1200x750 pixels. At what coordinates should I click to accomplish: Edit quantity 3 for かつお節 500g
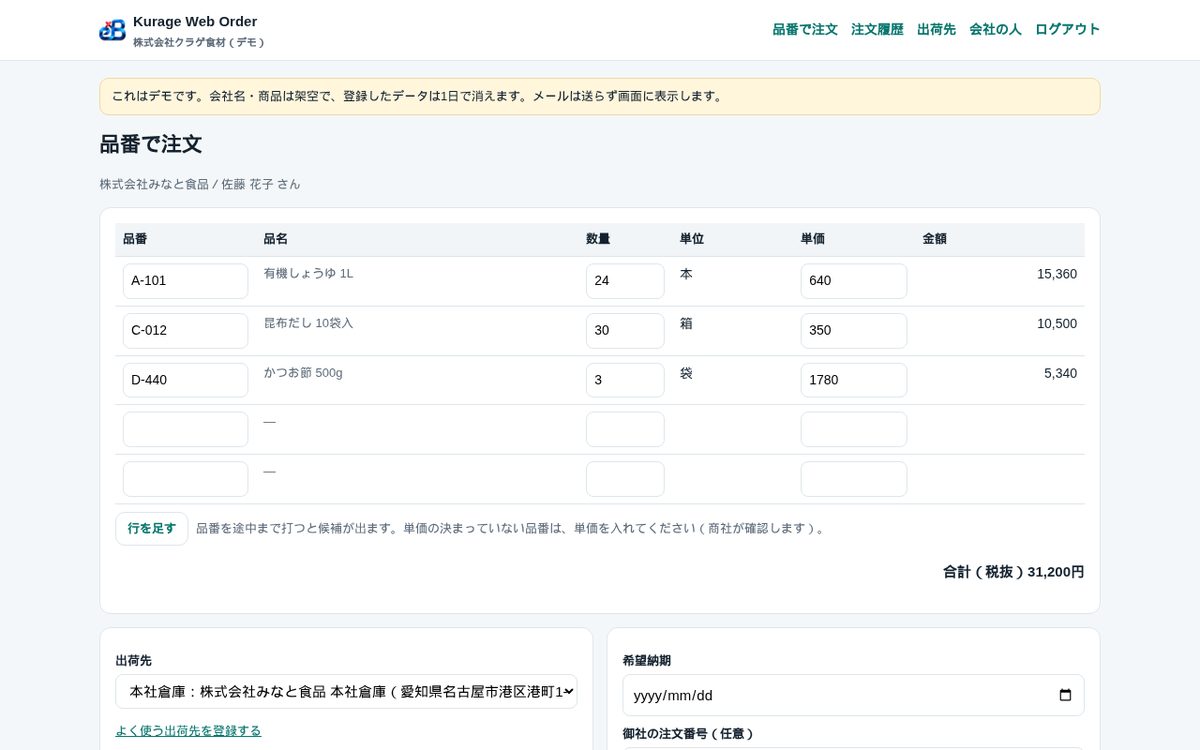(x=625, y=380)
